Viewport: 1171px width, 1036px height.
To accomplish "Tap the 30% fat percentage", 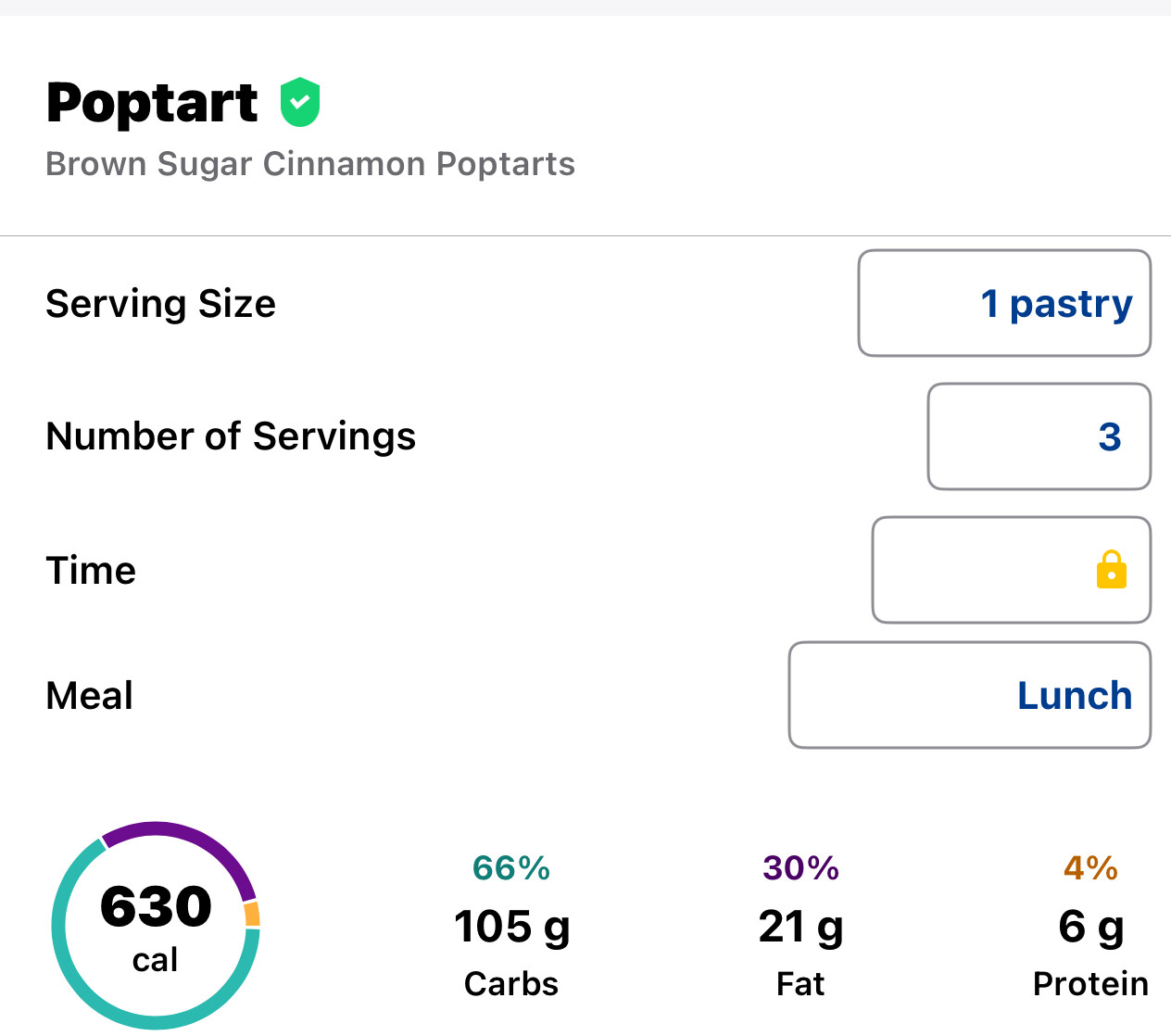I will coord(800,868).
